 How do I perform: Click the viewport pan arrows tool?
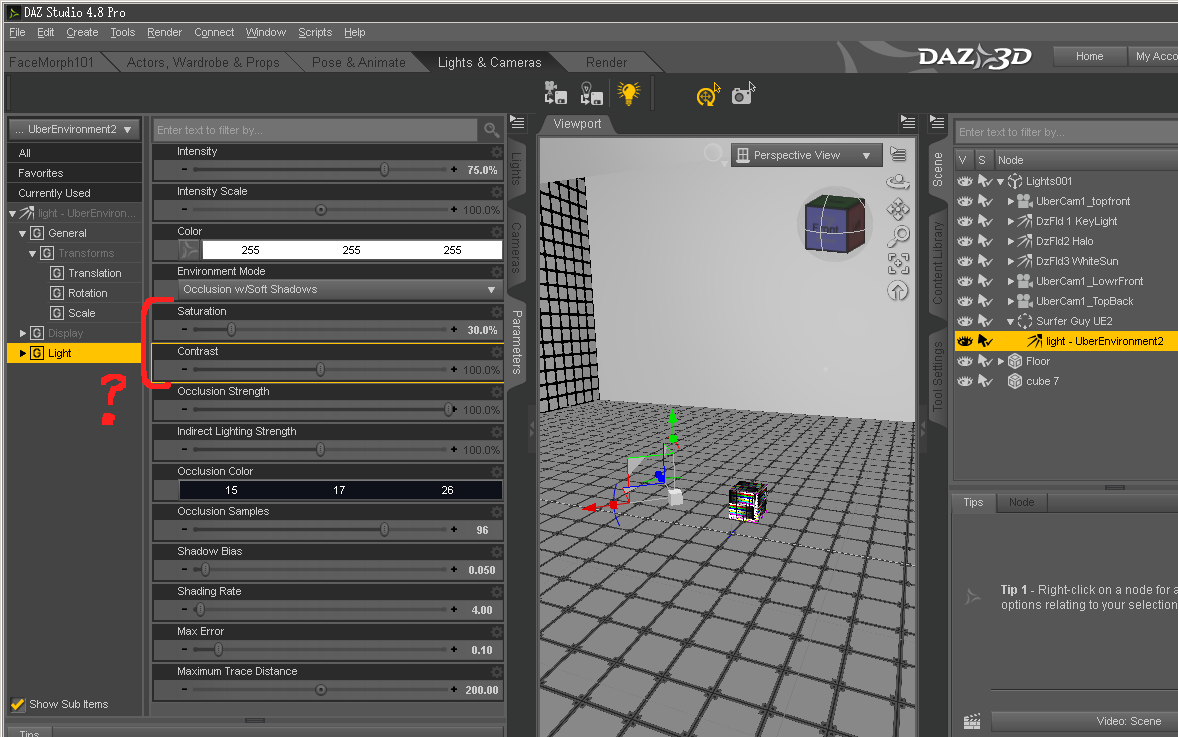(x=898, y=209)
